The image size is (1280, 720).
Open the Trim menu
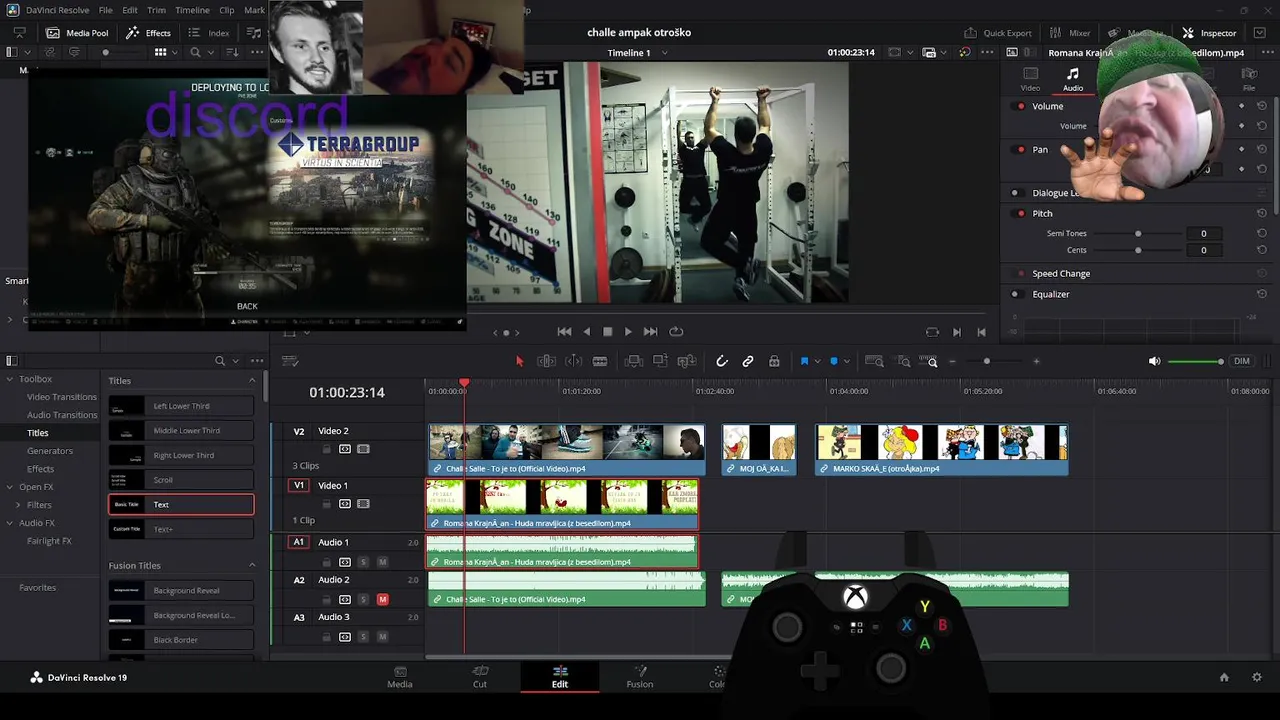[x=157, y=10]
